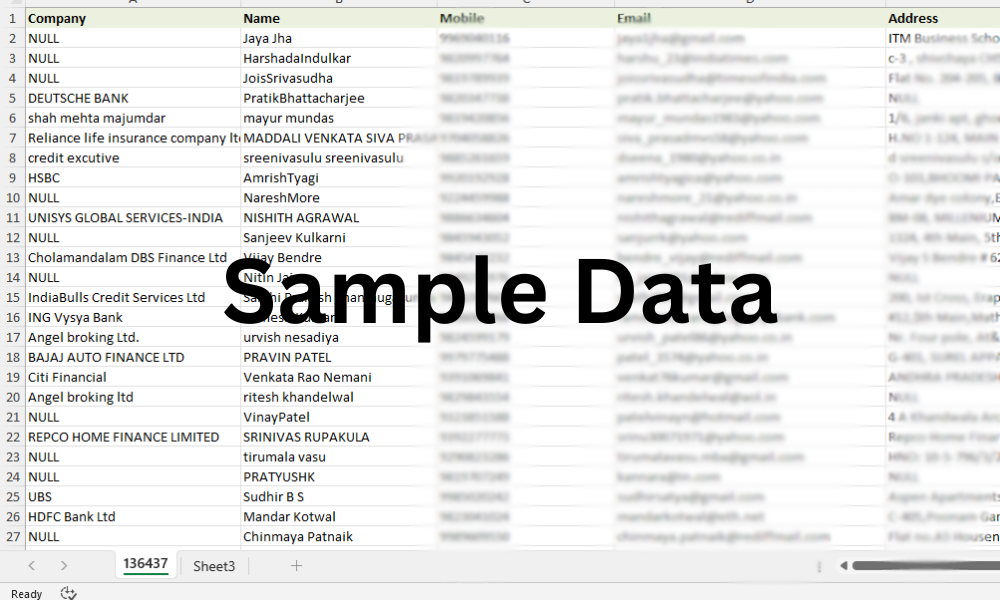Go to next sheet using right arrow
This screenshot has height=600, width=1000.
(x=64, y=566)
